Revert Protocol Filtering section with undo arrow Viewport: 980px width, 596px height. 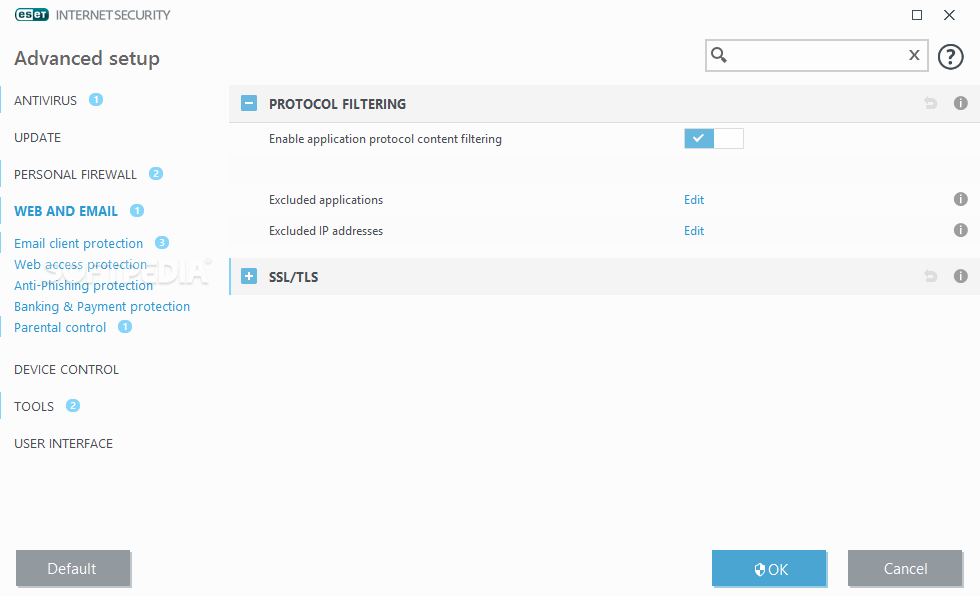[930, 103]
